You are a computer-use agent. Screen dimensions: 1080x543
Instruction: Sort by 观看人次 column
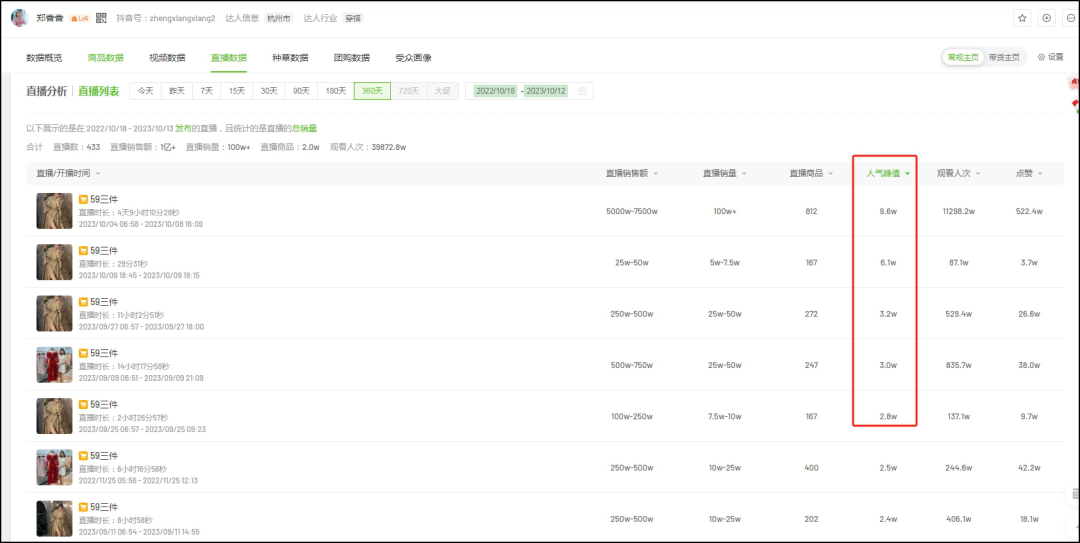(959, 174)
